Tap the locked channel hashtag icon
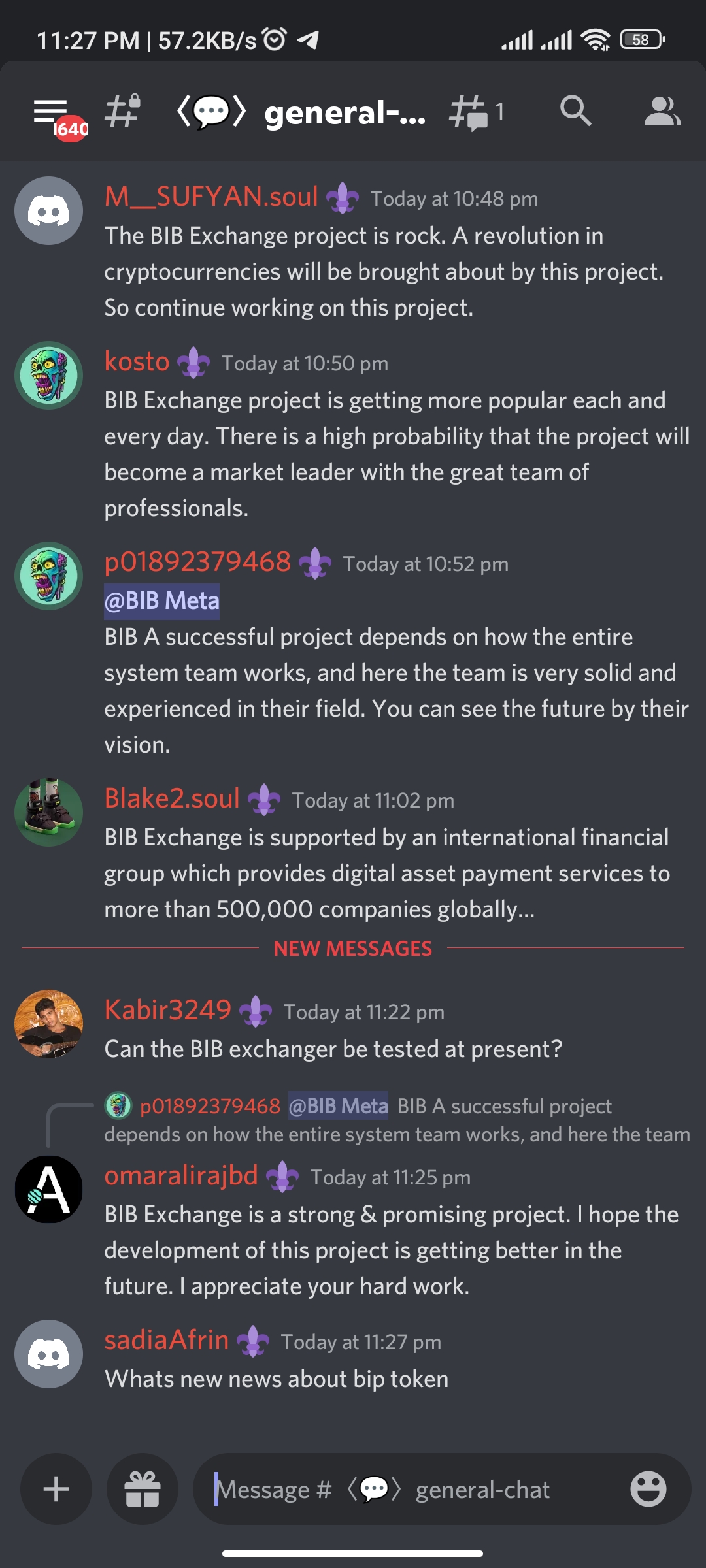 point(124,111)
